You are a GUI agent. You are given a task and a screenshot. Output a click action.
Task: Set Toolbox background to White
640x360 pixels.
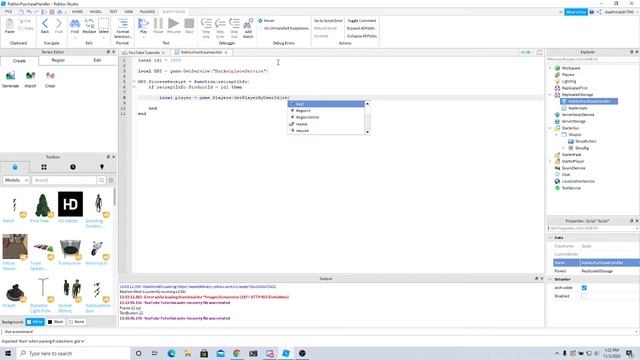35,322
